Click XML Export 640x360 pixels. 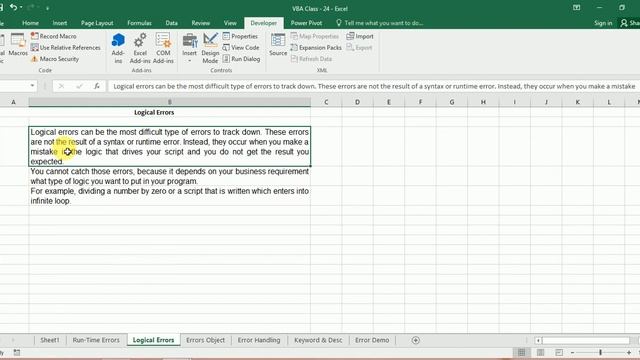point(359,48)
